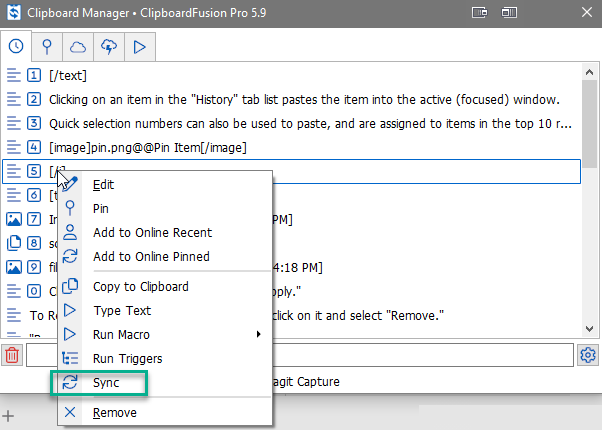Choose Type Text from the menu
The width and height of the screenshot is (602, 430).
coord(165,310)
